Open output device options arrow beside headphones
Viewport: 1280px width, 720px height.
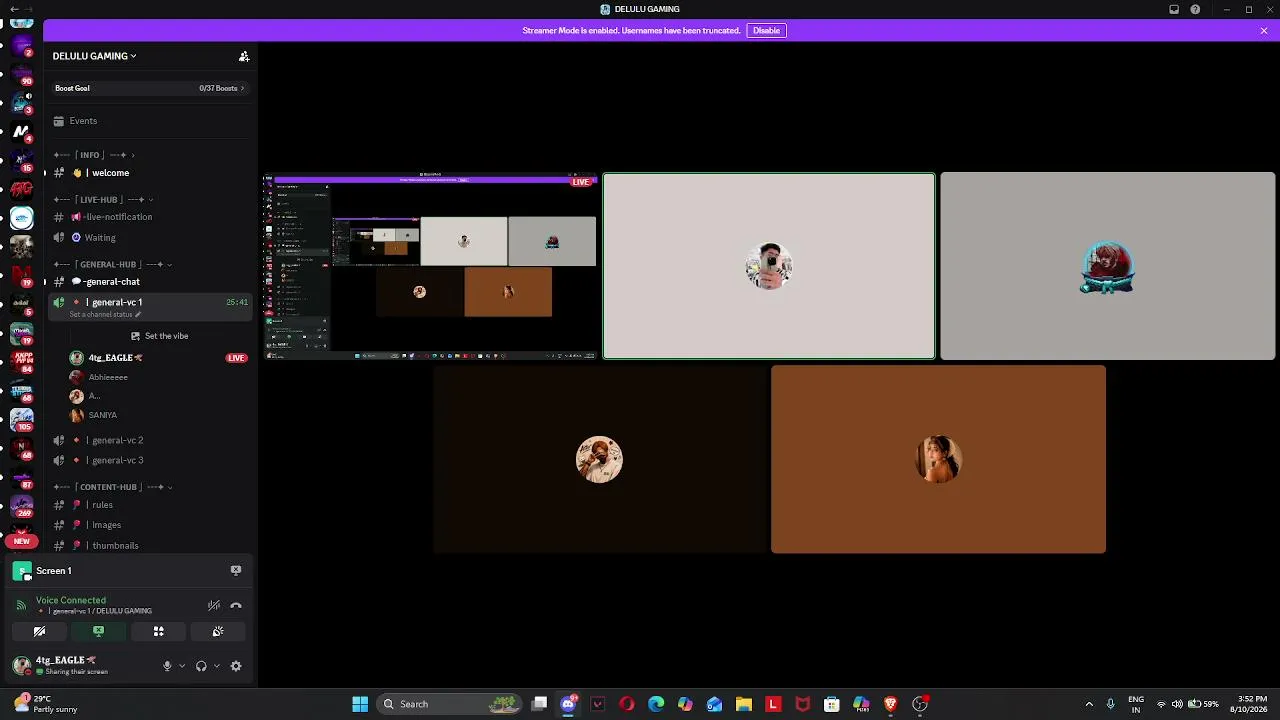217,666
